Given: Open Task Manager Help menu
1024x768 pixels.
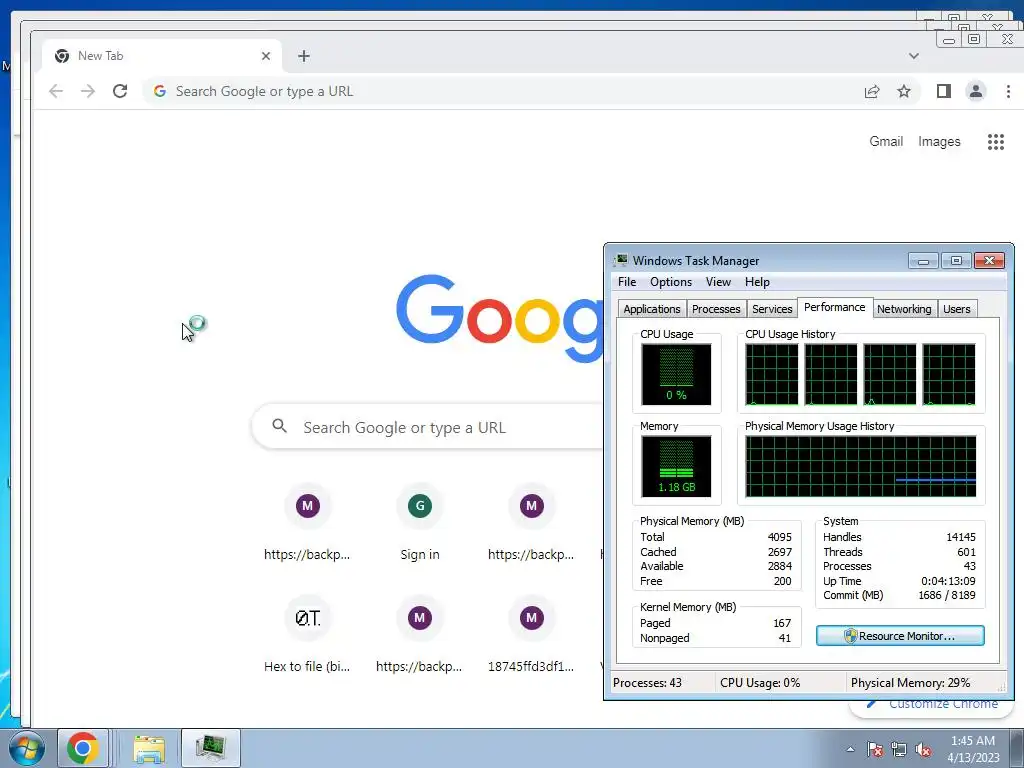Looking at the screenshot, I should point(757,282).
